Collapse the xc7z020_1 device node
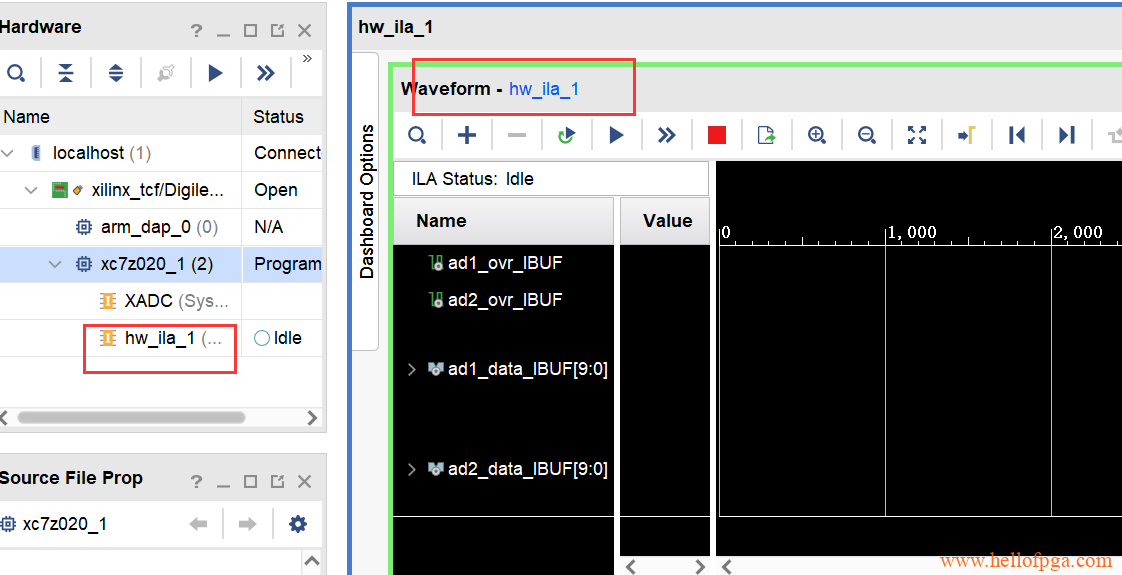This screenshot has height=575, width=1122. click(56, 264)
